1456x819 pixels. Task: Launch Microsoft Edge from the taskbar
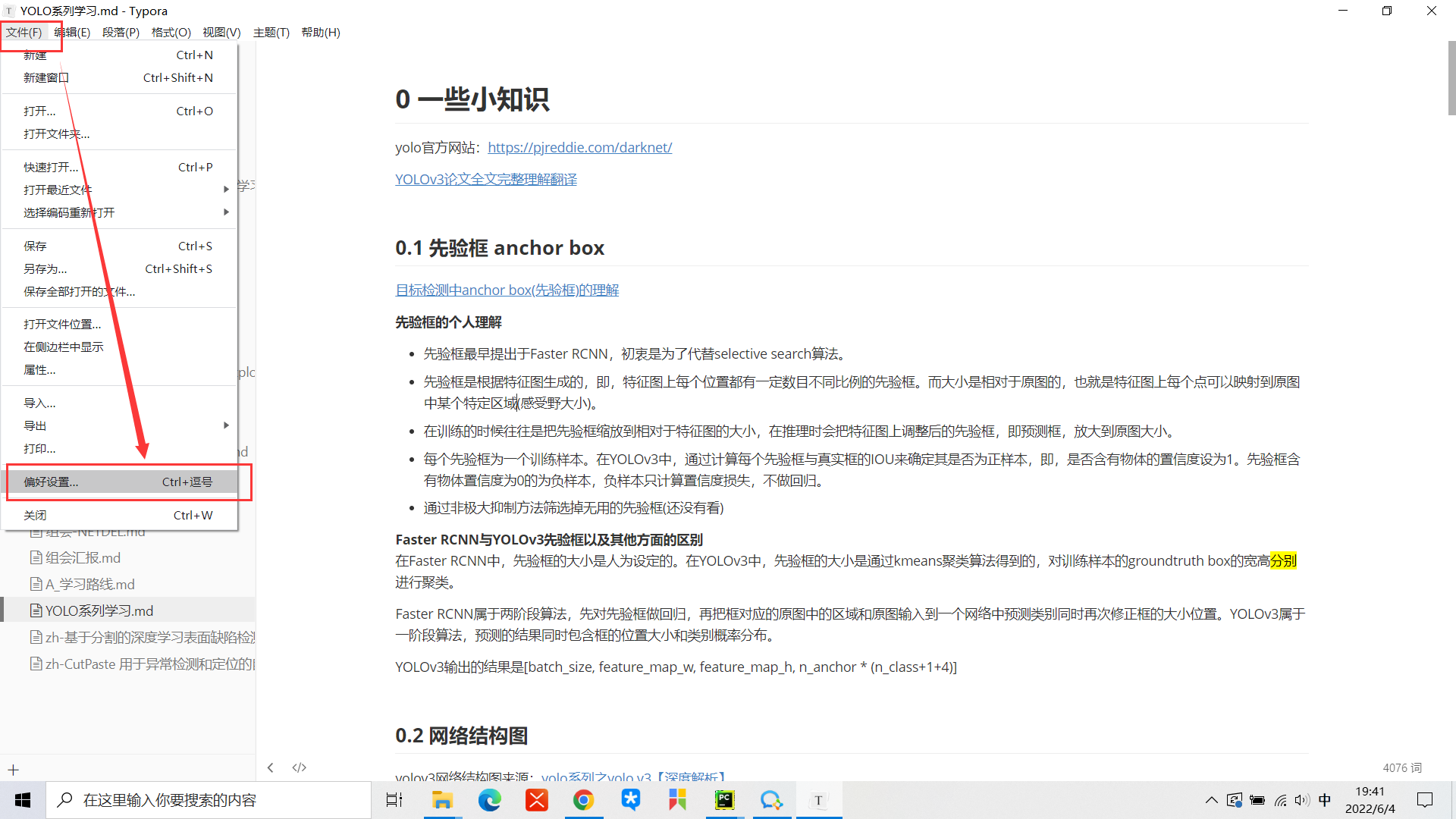point(490,800)
